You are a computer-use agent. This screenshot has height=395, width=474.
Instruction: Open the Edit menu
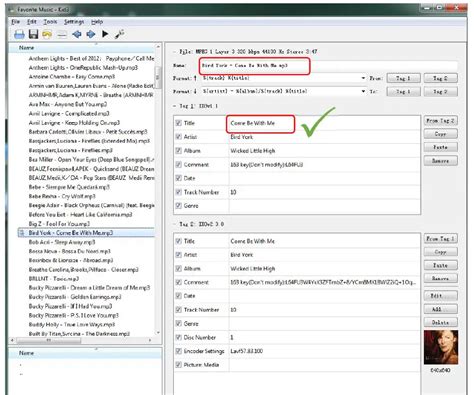coord(32,22)
